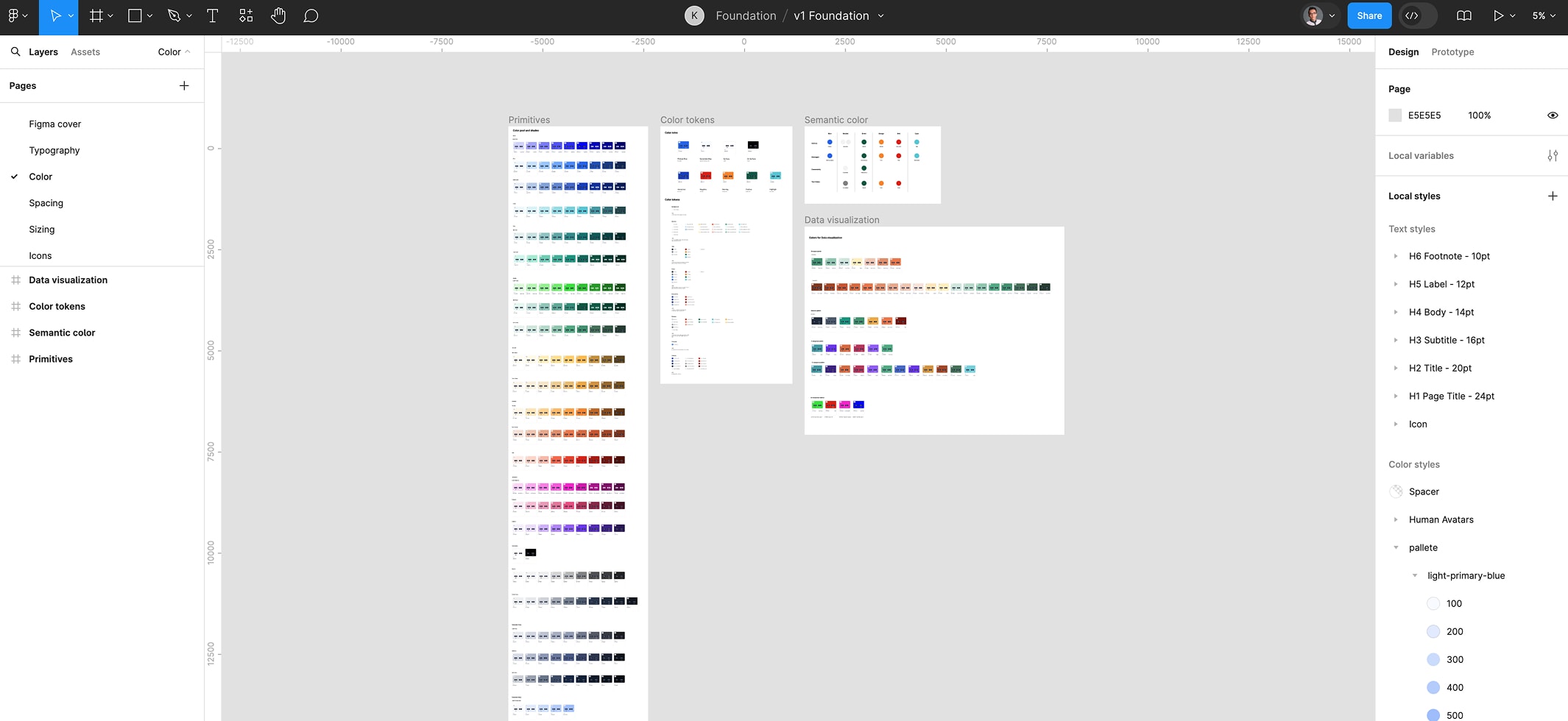Add a new page with plus icon

[x=184, y=85]
